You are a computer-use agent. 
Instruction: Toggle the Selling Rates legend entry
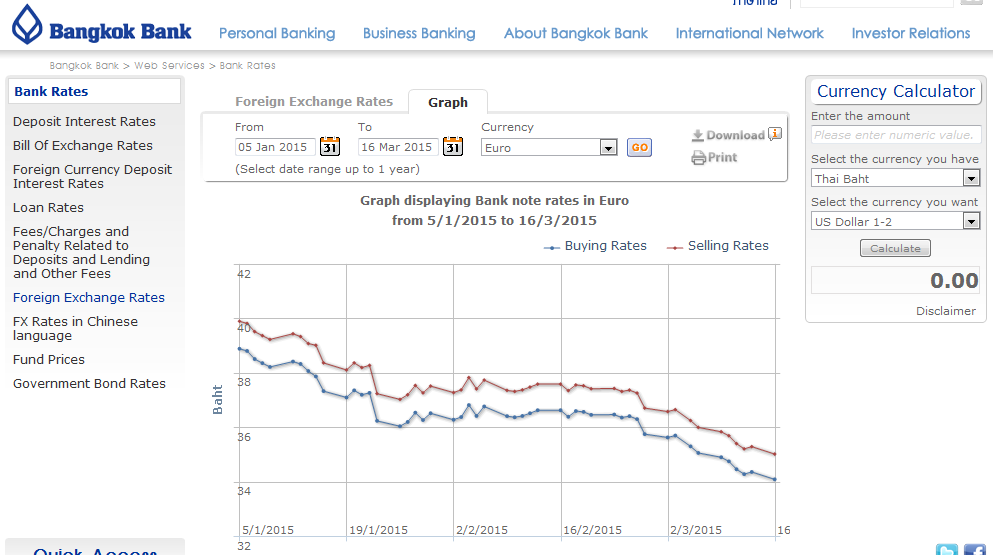pyautogui.click(x=719, y=246)
